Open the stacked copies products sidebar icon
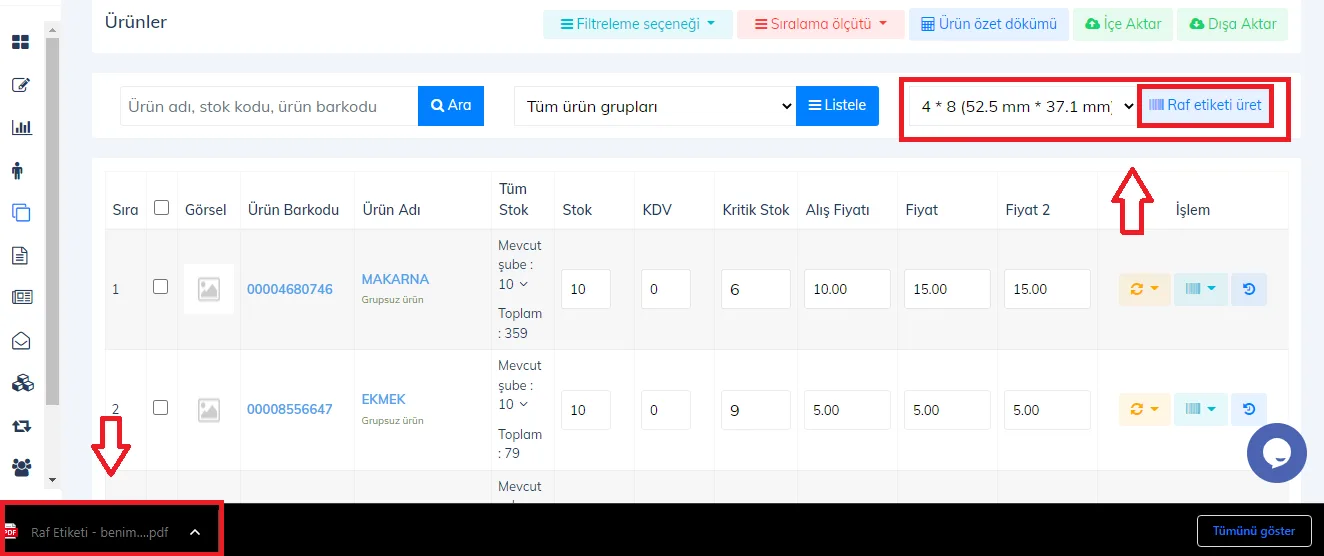The image size is (1324, 556). (x=20, y=213)
